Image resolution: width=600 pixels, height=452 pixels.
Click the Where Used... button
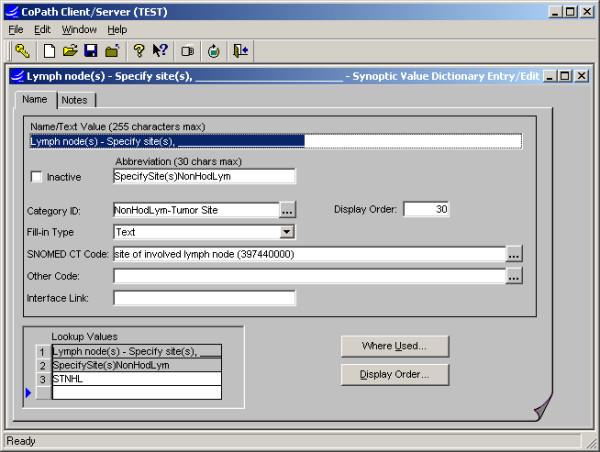395,346
